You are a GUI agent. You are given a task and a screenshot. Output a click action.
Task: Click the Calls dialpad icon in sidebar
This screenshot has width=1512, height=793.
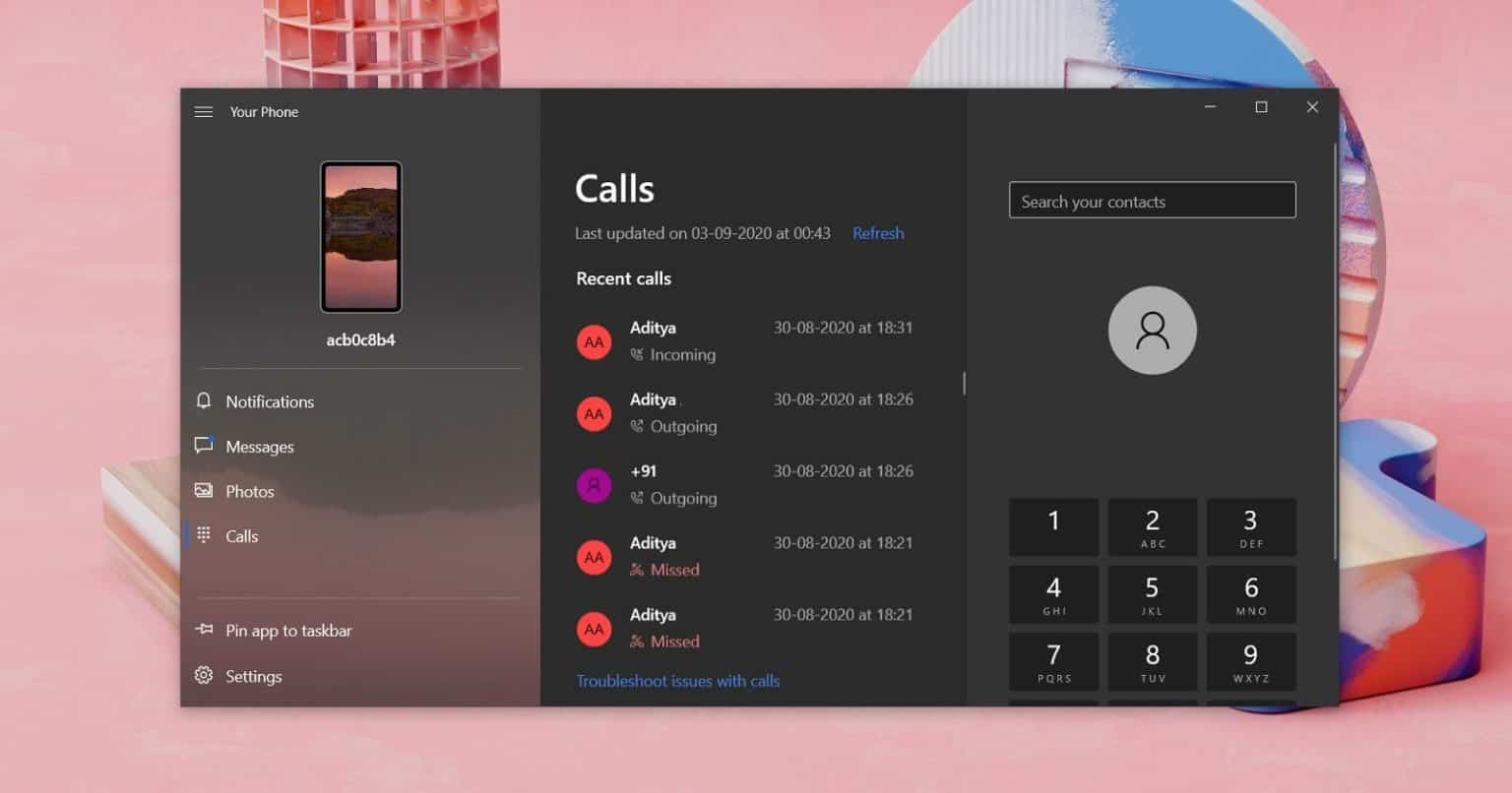click(x=204, y=536)
